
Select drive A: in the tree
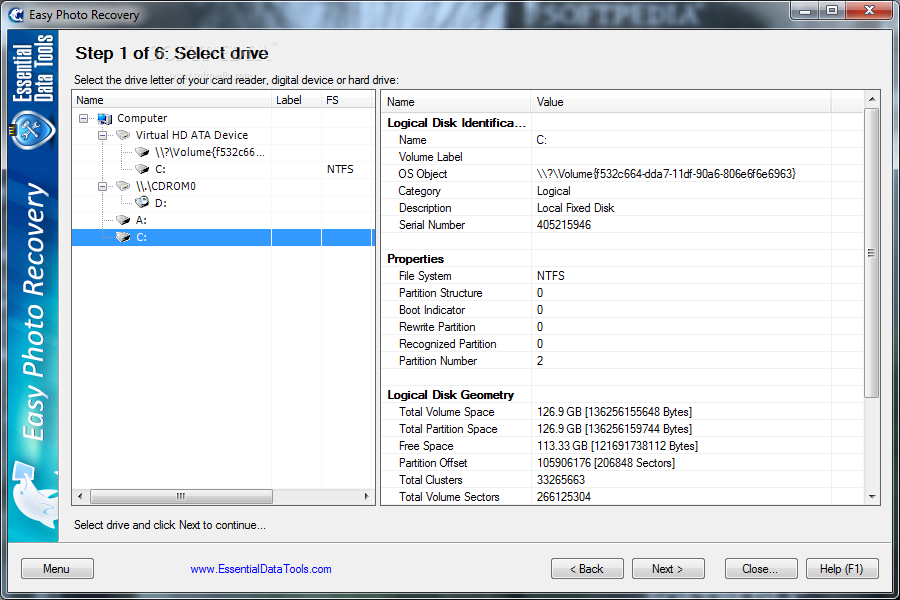[x=141, y=220]
